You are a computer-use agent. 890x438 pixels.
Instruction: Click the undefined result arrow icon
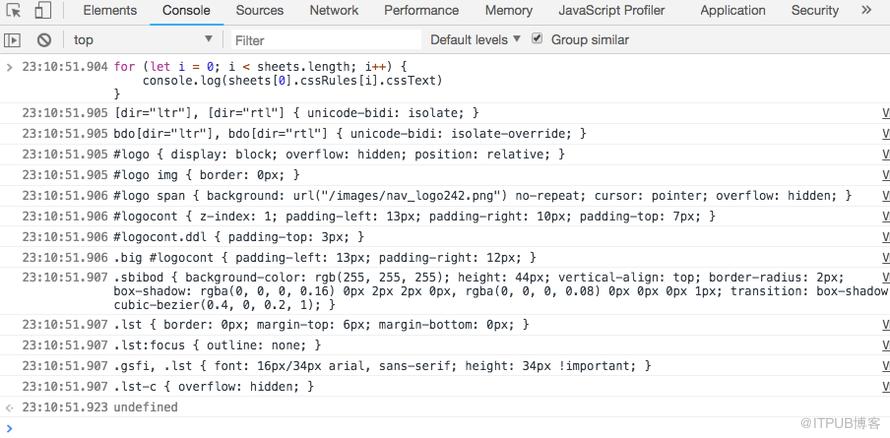click(x=9, y=407)
